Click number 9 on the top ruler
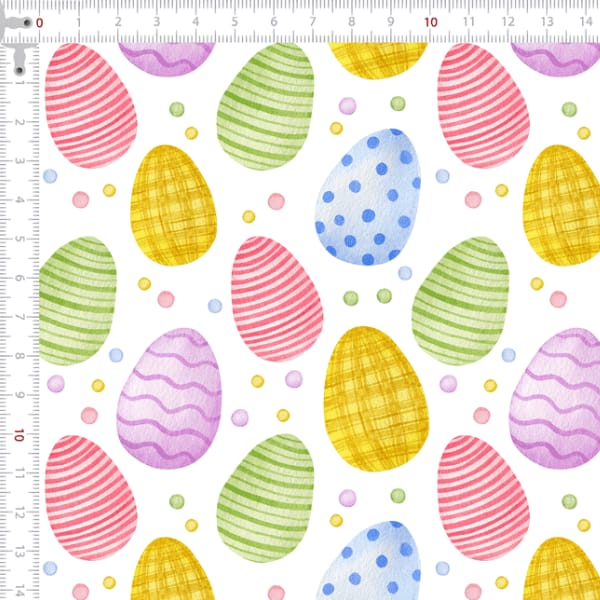600x600 pixels. [391, 22]
